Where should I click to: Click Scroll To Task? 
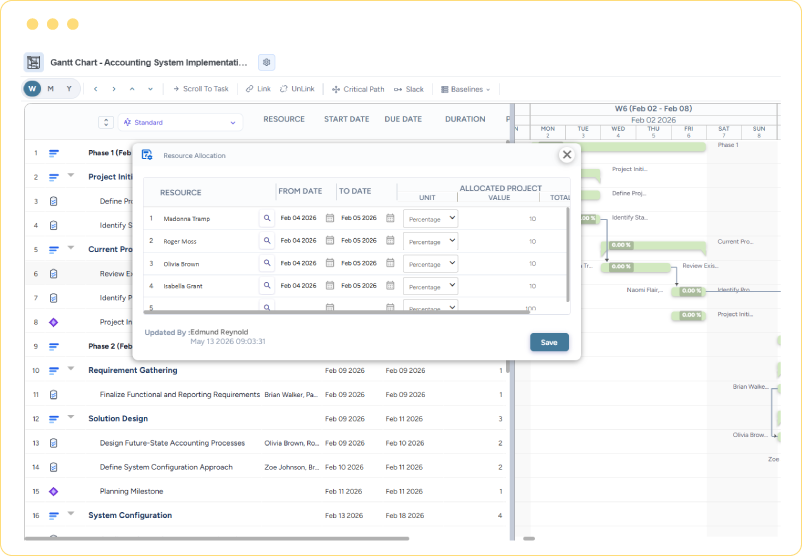(200, 89)
